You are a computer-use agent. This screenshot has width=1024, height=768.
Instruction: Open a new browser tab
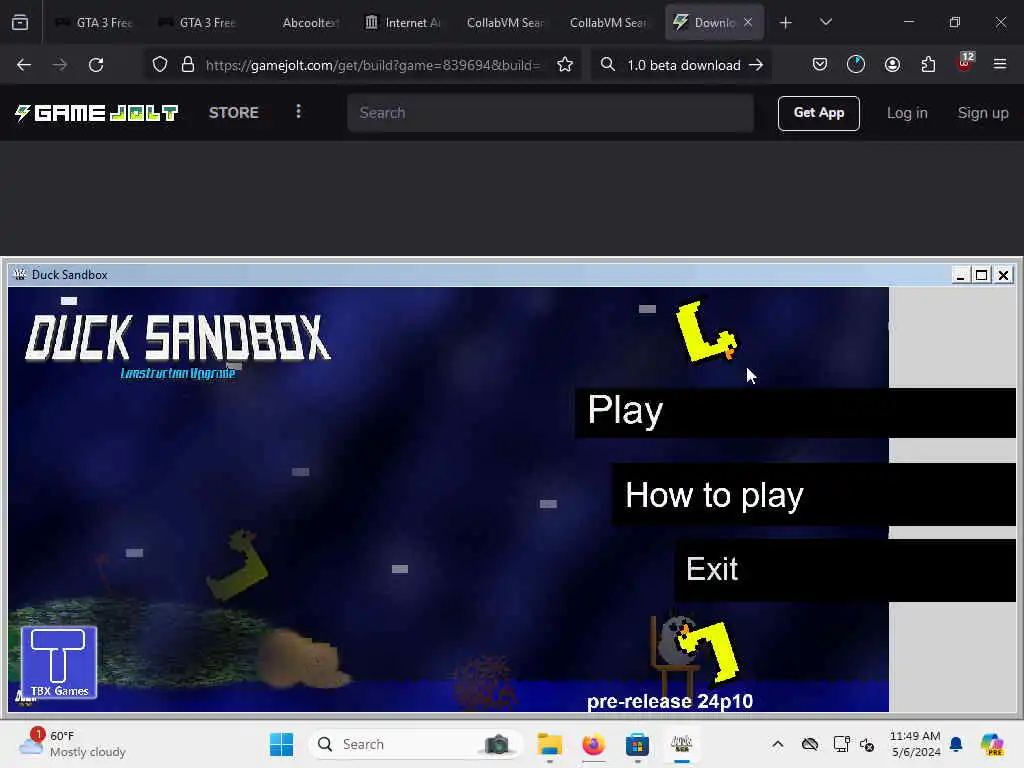tap(786, 23)
